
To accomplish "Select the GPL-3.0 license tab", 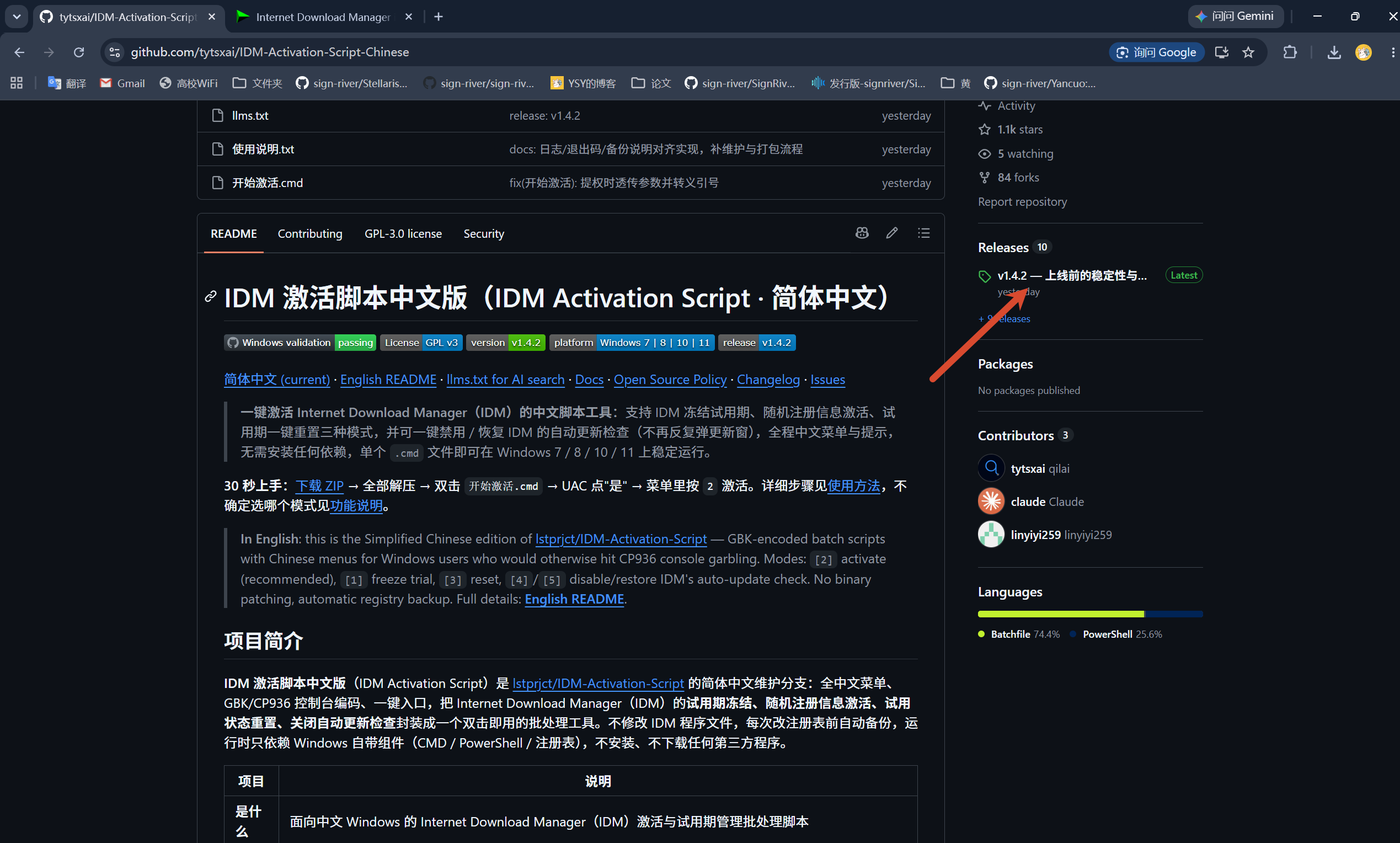I will 403,233.
